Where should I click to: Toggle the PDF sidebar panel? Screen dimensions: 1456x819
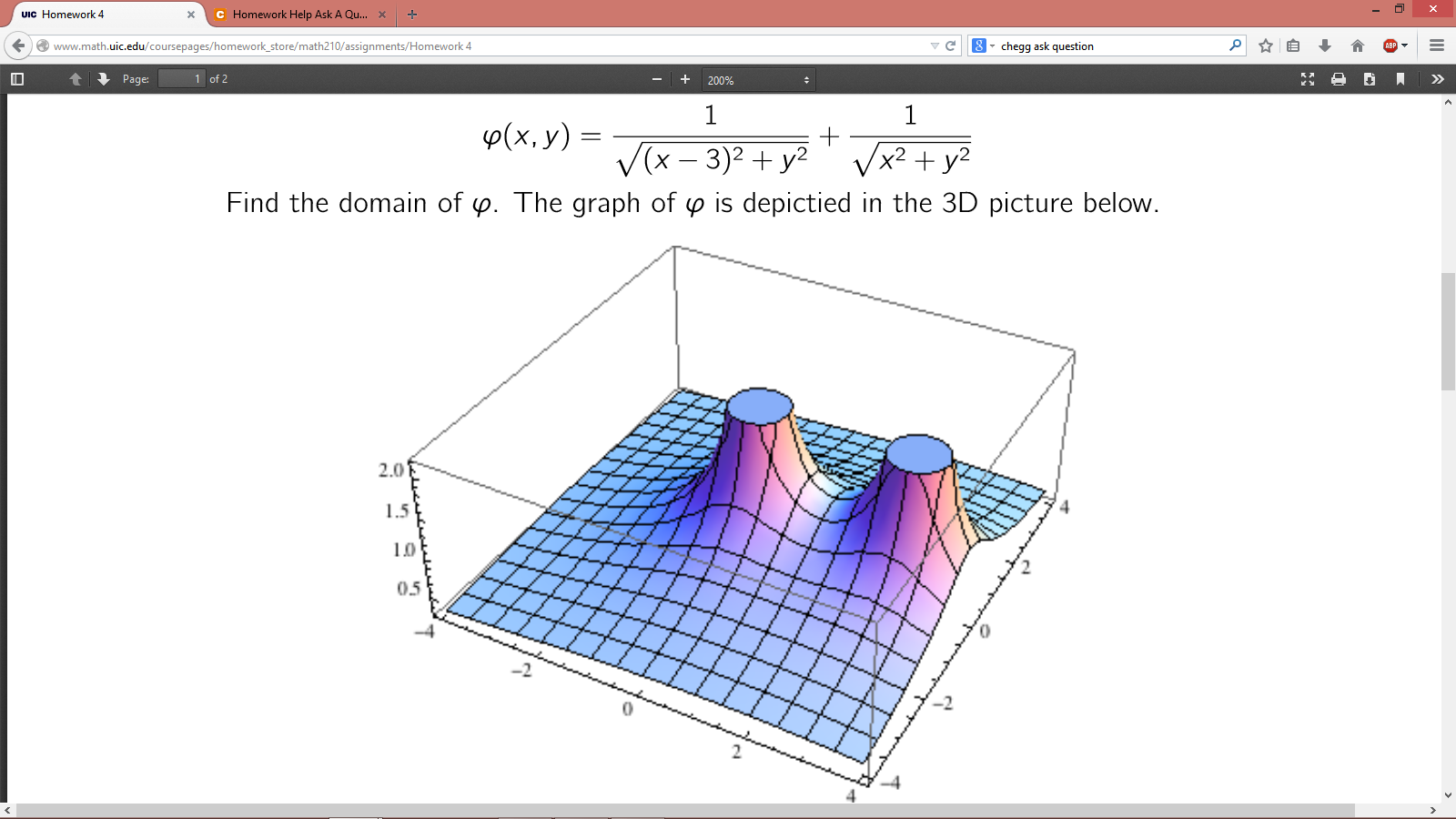tap(16, 79)
